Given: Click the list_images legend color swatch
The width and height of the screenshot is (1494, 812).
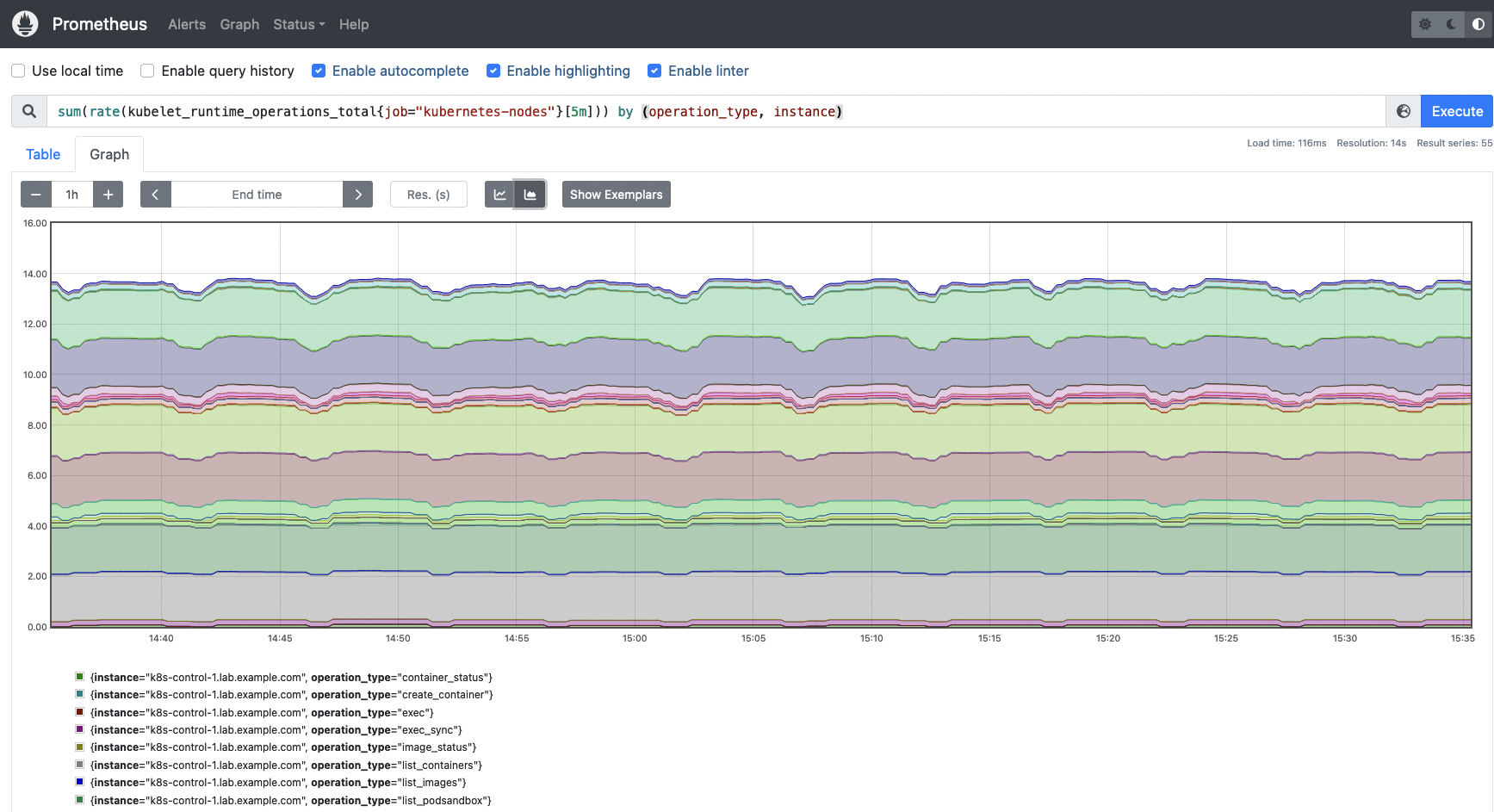Looking at the screenshot, I should [79, 782].
